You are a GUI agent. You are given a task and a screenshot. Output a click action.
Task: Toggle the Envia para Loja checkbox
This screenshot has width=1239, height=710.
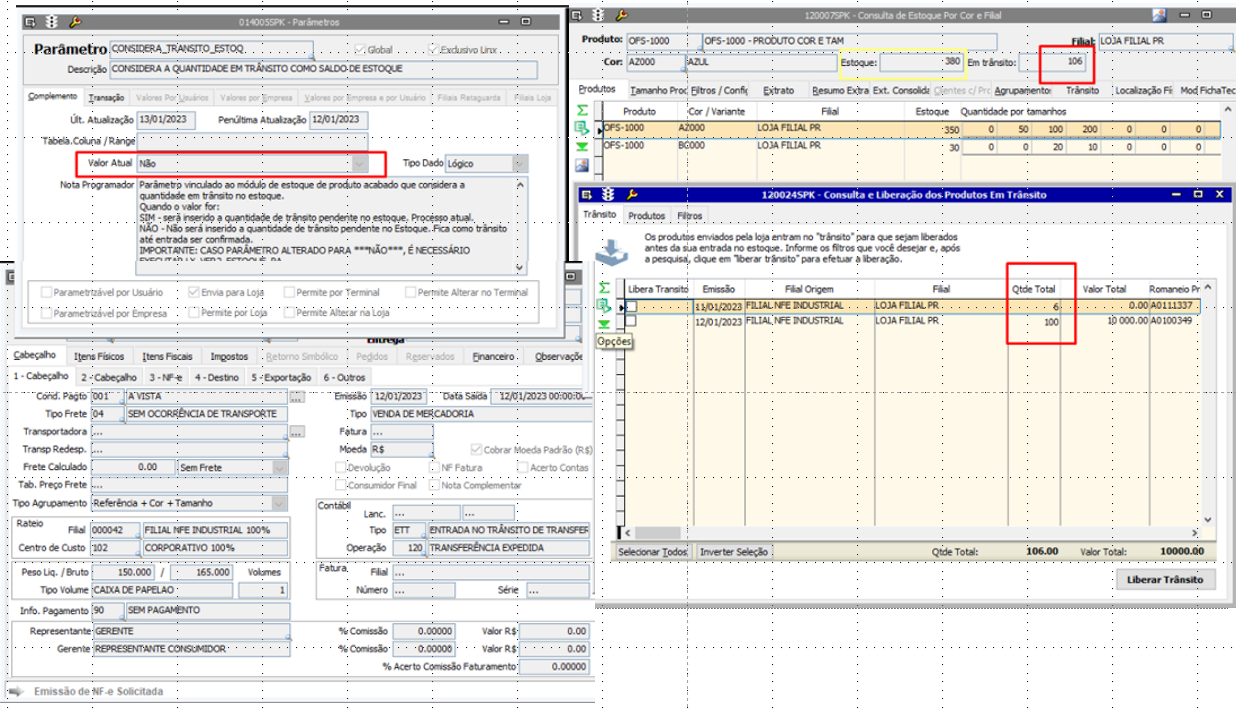click(195, 293)
